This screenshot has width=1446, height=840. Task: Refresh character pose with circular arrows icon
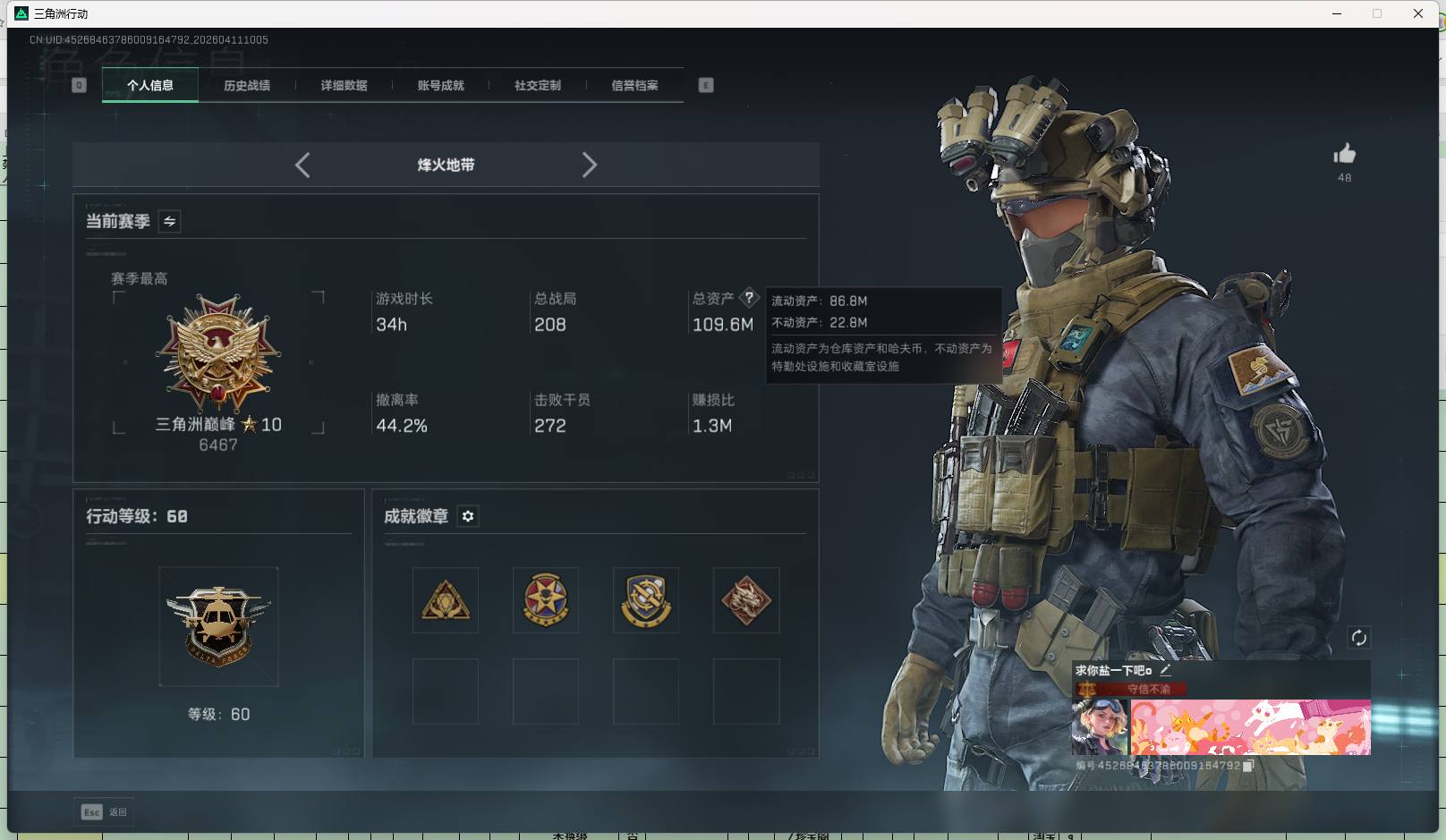pyautogui.click(x=1359, y=637)
